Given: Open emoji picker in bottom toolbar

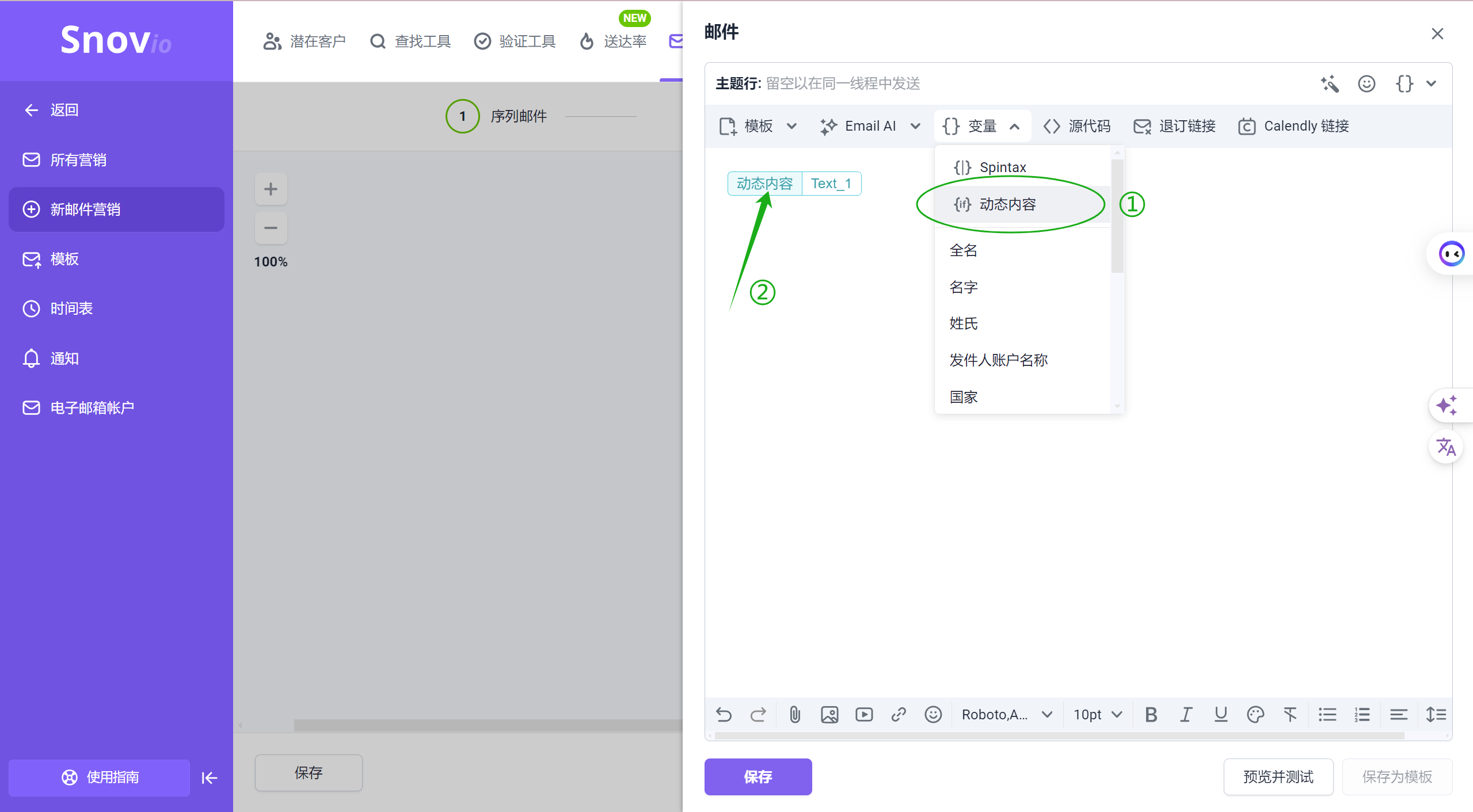Looking at the screenshot, I should (933, 714).
